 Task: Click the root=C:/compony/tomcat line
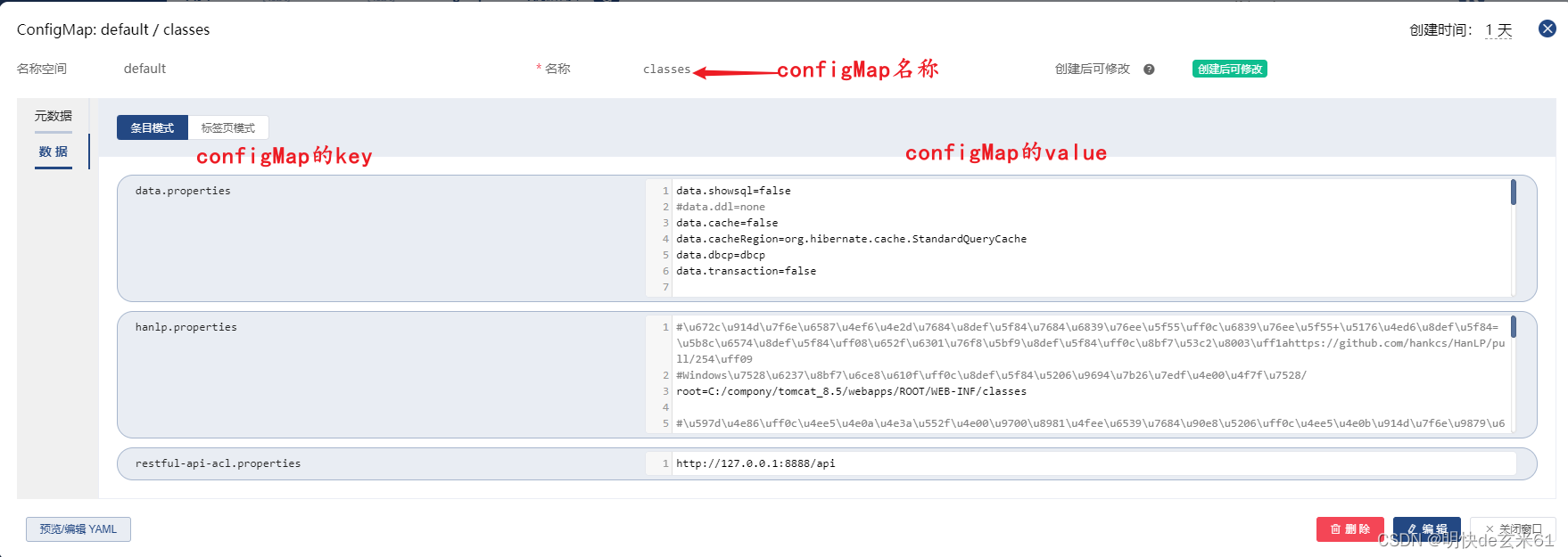pos(851,391)
